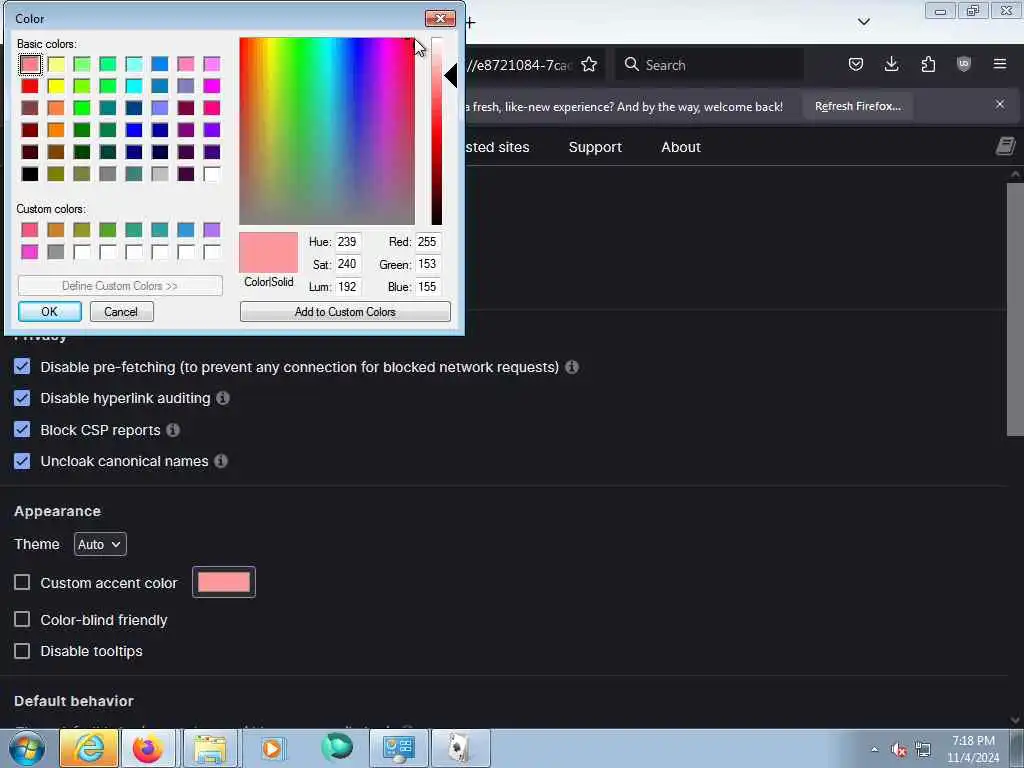The height and width of the screenshot is (768, 1024).
Task: Click in the hue-saturation color field
Action: 327,131
